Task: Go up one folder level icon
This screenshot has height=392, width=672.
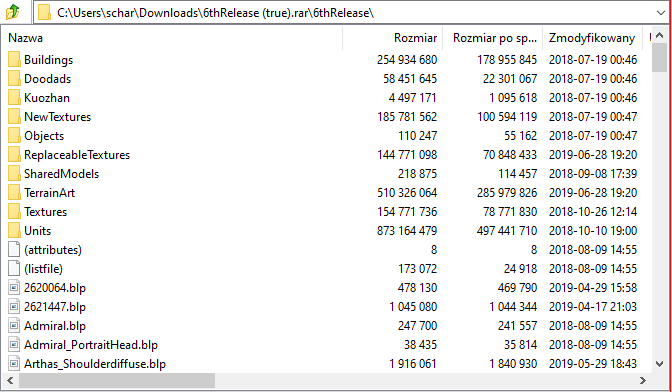Action: pos(13,12)
